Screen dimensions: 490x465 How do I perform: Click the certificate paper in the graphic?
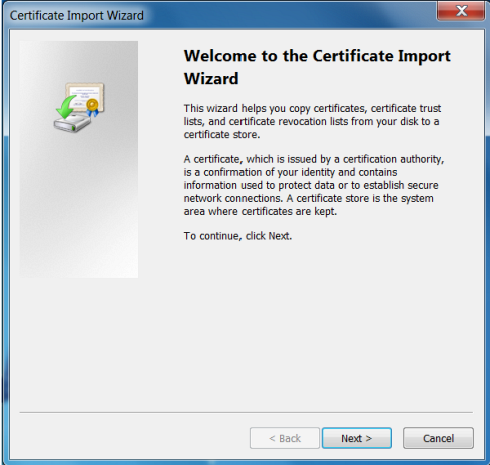pos(85,95)
